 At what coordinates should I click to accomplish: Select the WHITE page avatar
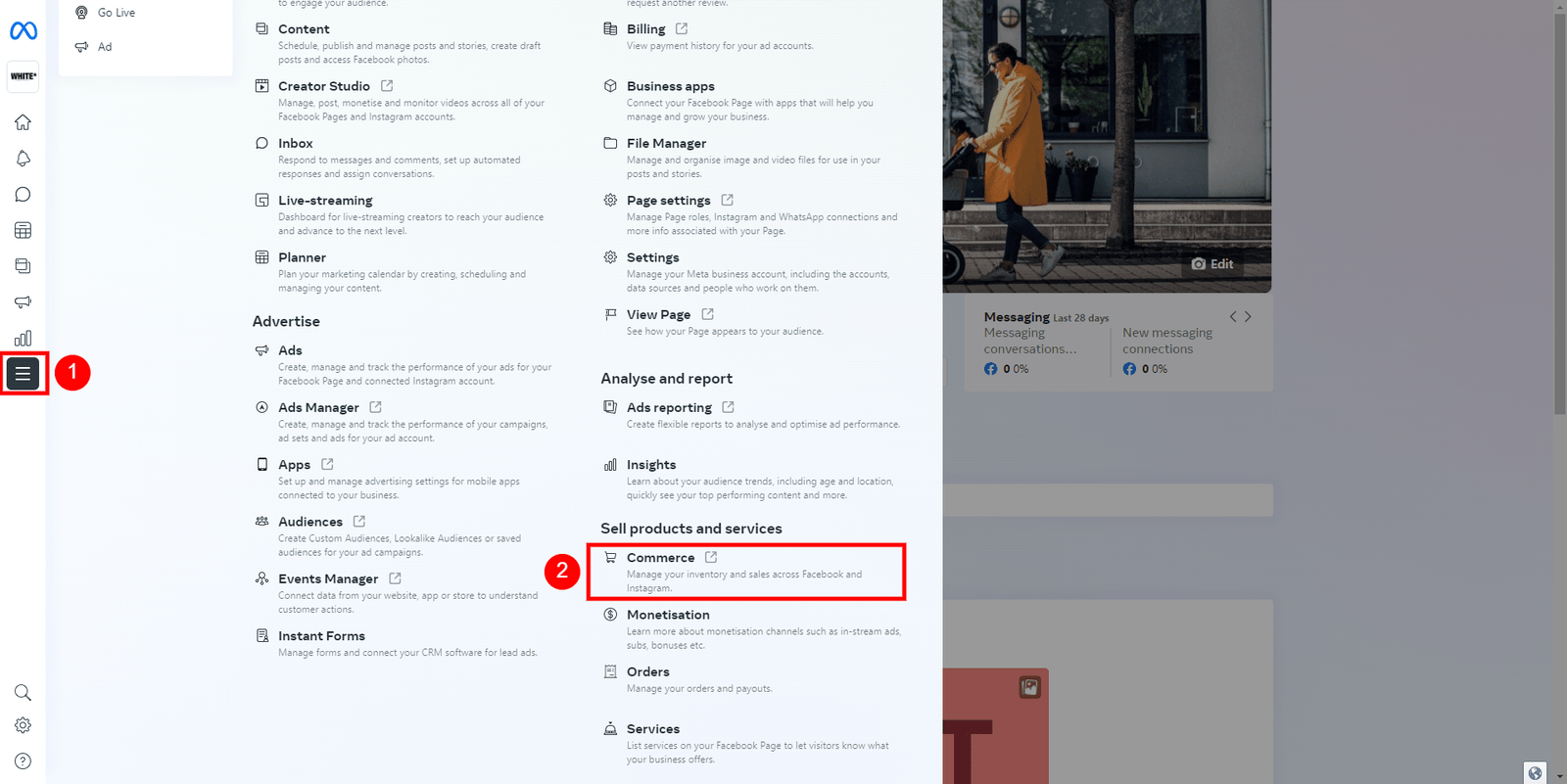coord(23,76)
